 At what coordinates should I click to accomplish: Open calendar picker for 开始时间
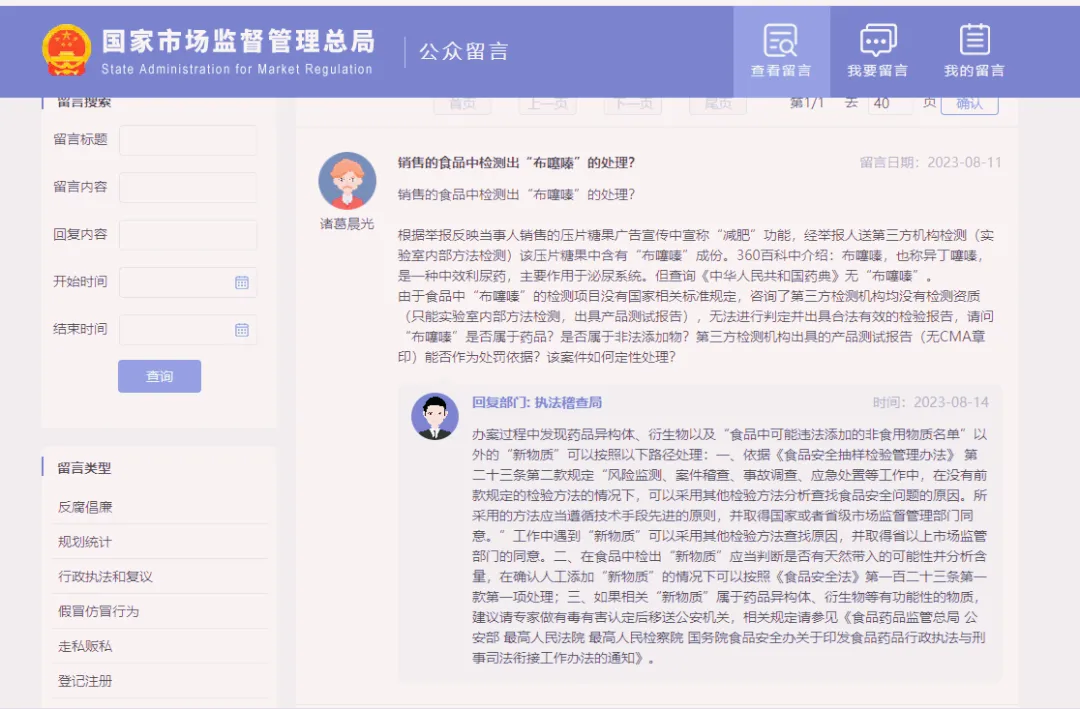[x=242, y=282]
